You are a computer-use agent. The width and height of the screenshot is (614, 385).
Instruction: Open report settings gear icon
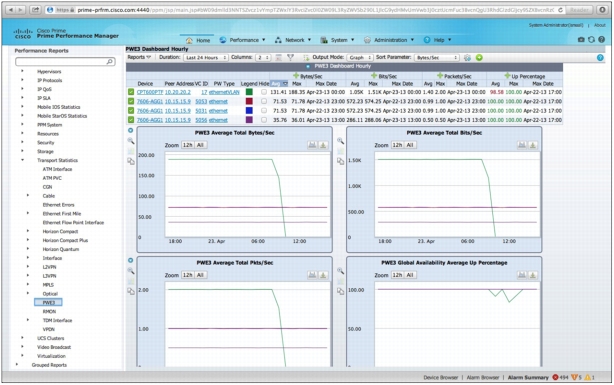point(467,58)
